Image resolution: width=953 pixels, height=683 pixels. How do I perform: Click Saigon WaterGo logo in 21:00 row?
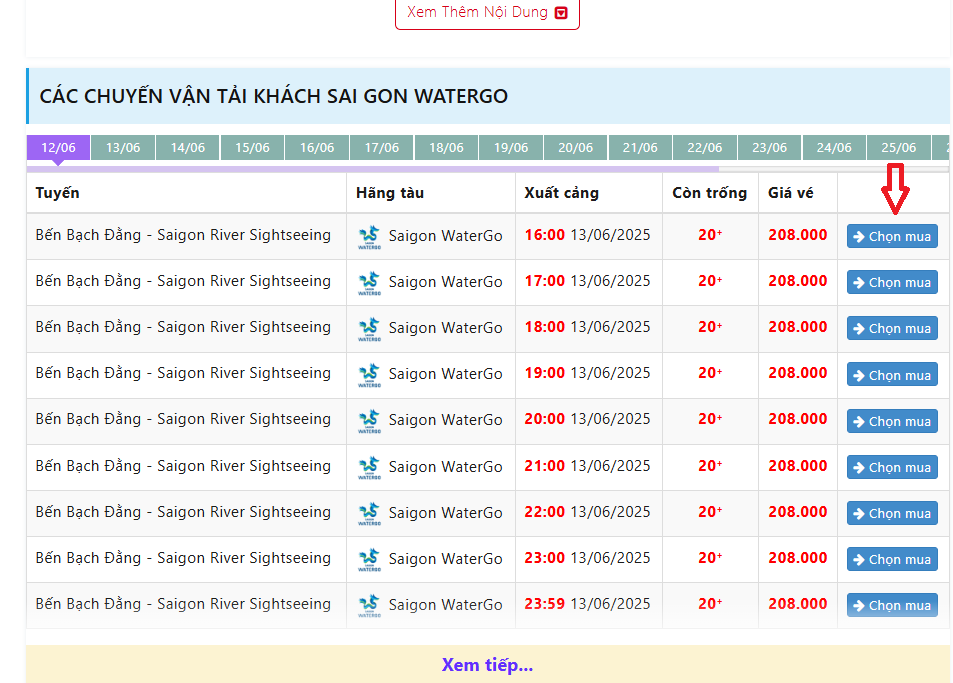[x=369, y=467]
